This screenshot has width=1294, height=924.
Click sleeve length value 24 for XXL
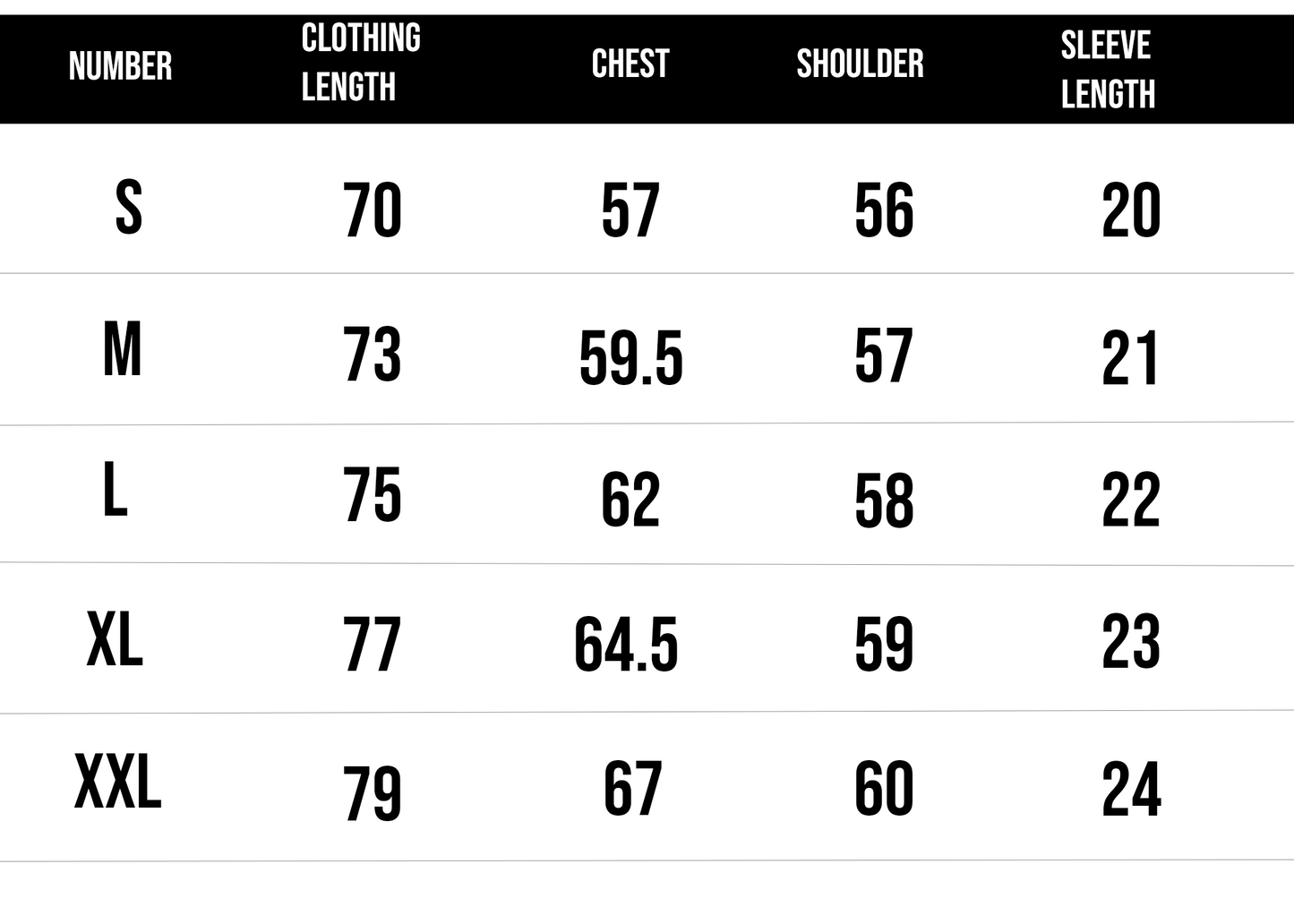point(1131,790)
